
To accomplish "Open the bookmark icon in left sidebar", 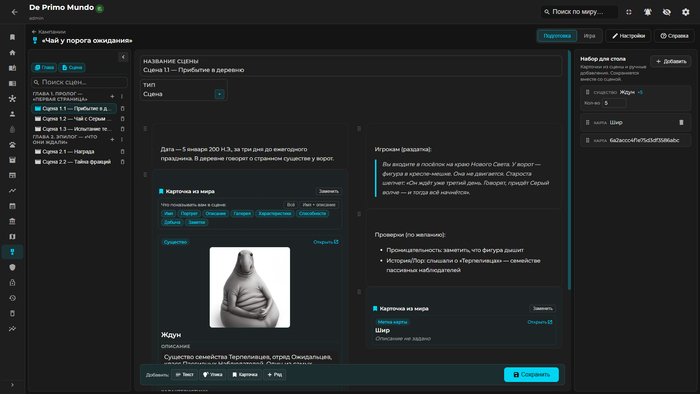I will pos(12,37).
